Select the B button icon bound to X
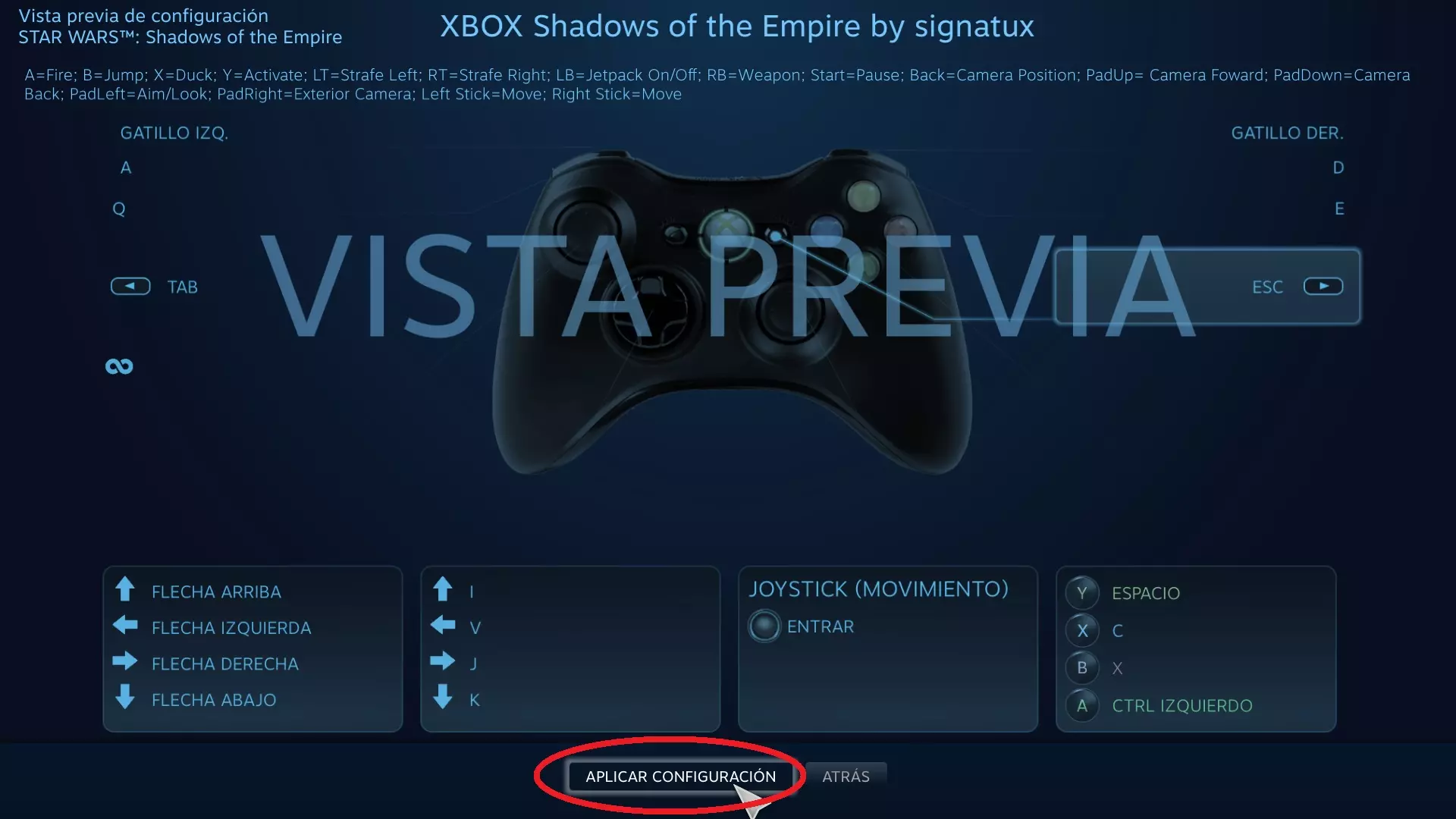This screenshot has width=1456, height=819. click(x=1082, y=668)
